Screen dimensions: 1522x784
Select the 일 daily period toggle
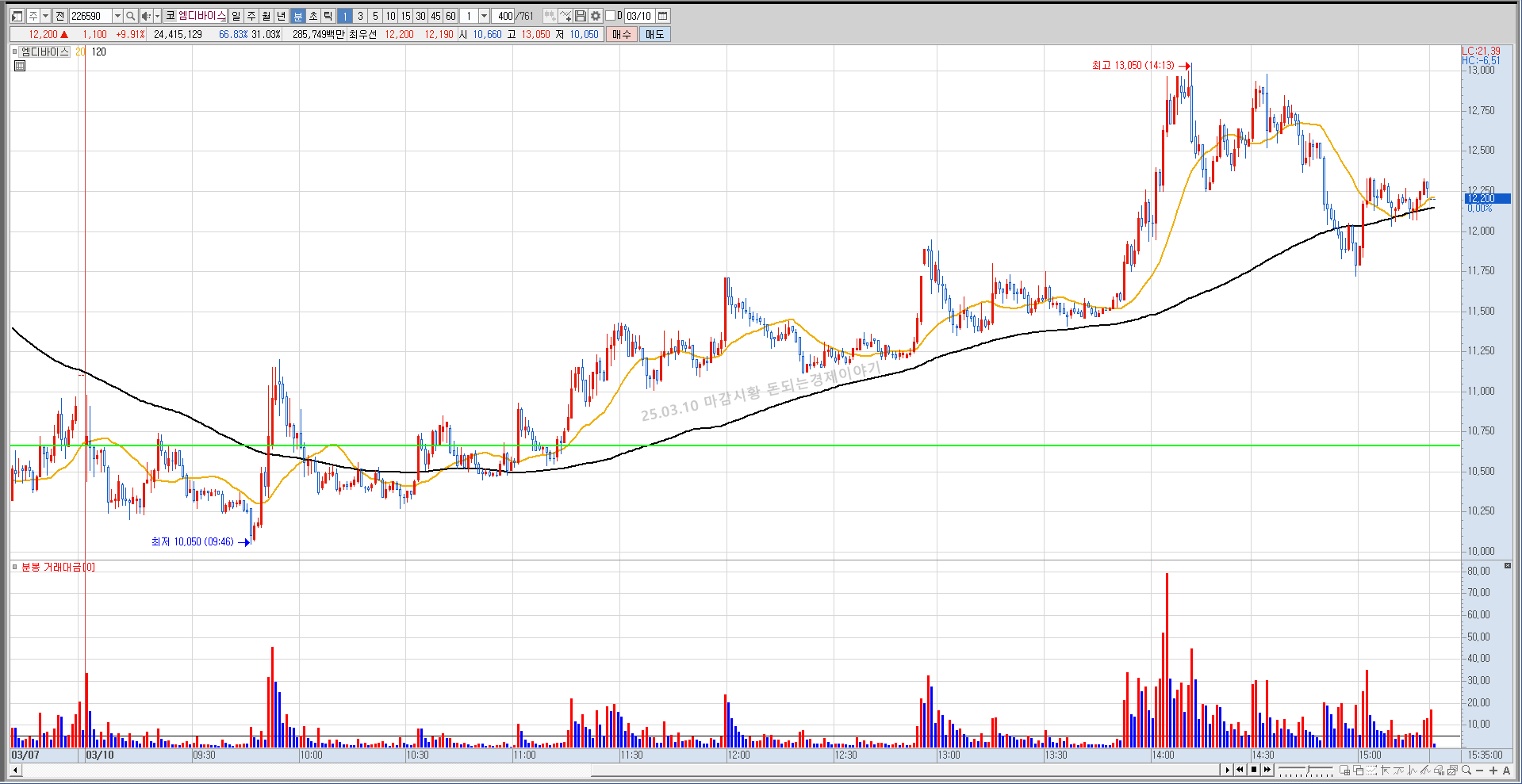pyautogui.click(x=236, y=16)
